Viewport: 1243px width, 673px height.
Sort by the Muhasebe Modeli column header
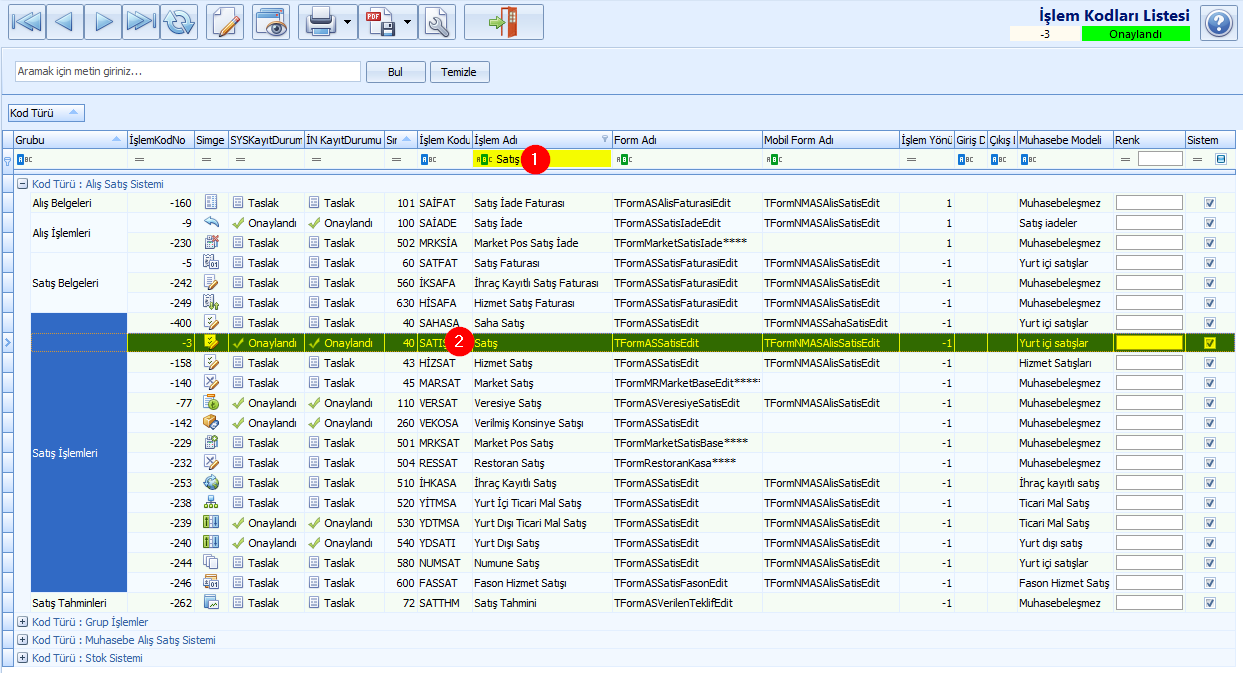[1065, 140]
